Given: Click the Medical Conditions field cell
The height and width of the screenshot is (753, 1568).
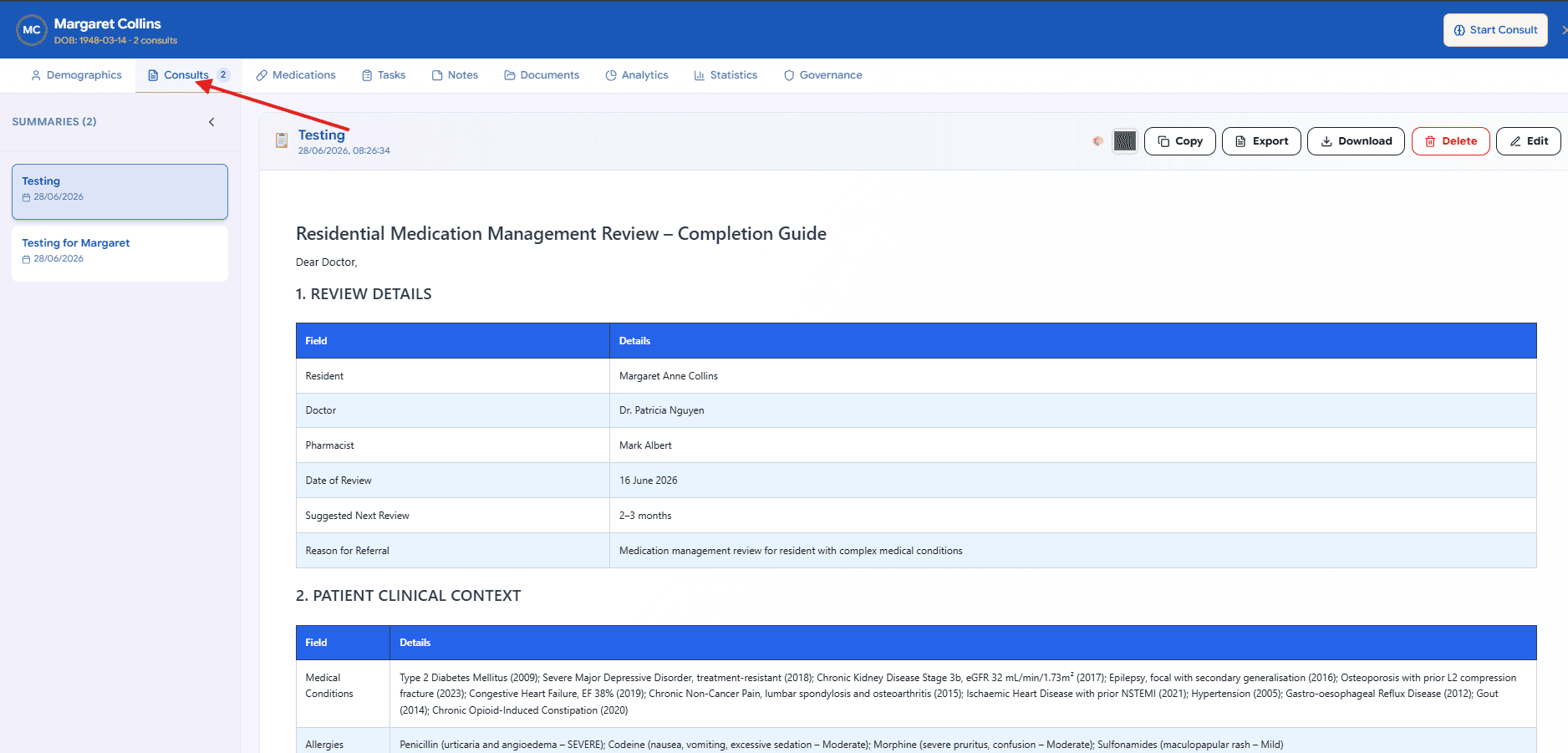Looking at the screenshot, I should [x=343, y=694].
